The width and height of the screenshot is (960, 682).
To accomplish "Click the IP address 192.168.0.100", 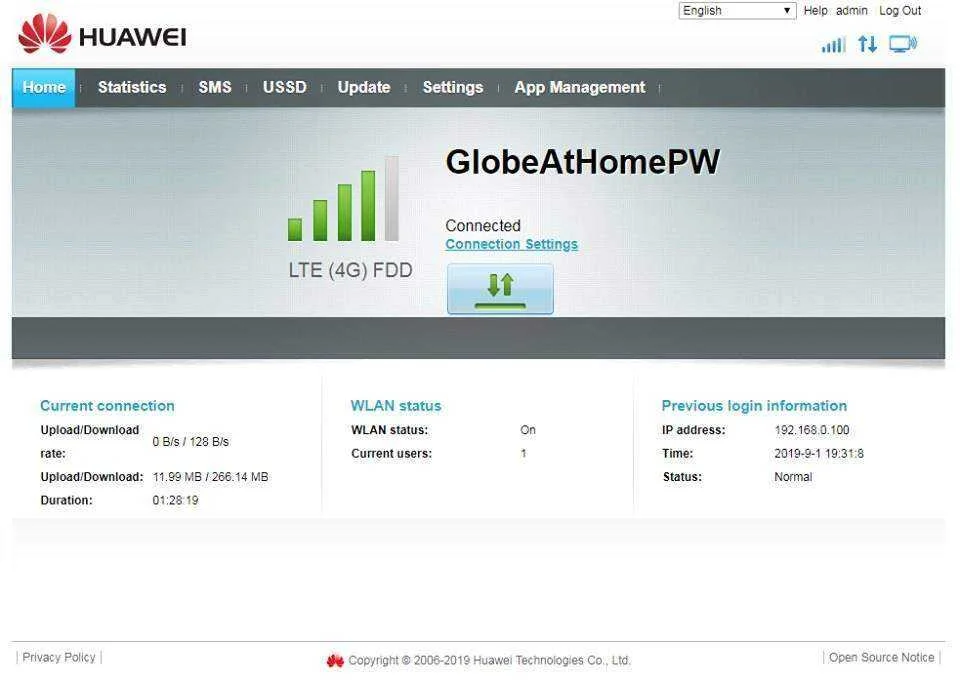I will coord(812,430).
